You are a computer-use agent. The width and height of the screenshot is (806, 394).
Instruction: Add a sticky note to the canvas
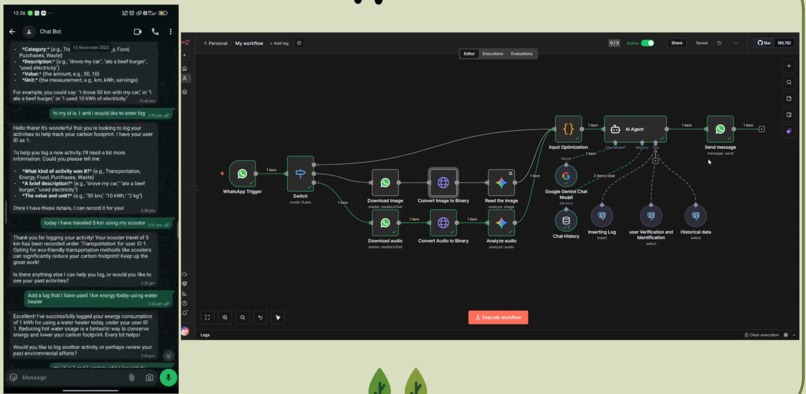pos(789,99)
